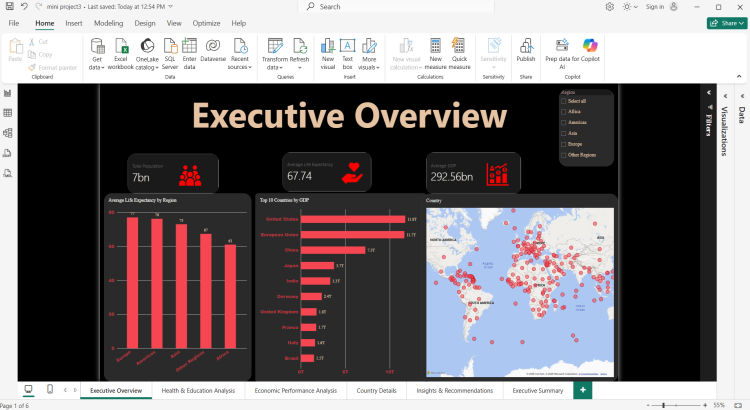Open Dataverse connector
This screenshot has height=410, width=750.
[x=213, y=50]
